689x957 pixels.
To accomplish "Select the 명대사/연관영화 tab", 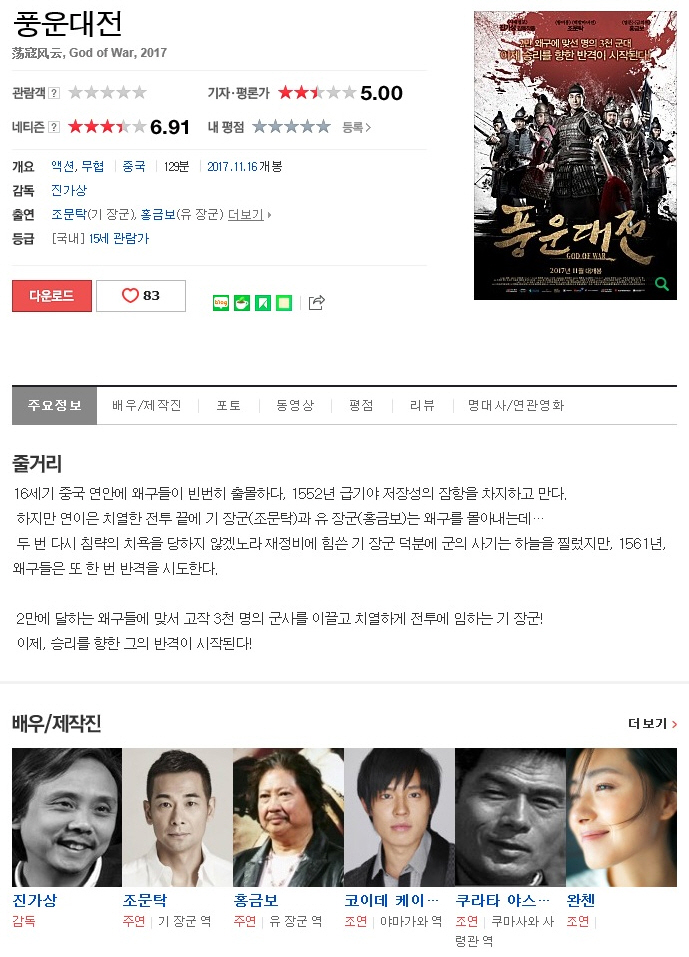I will pyautogui.click(x=516, y=405).
